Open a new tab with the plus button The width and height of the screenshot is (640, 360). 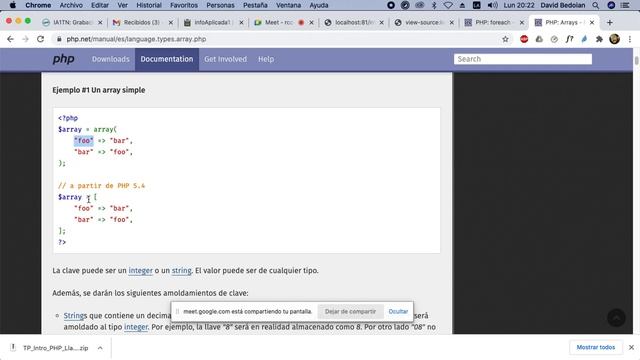point(609,22)
